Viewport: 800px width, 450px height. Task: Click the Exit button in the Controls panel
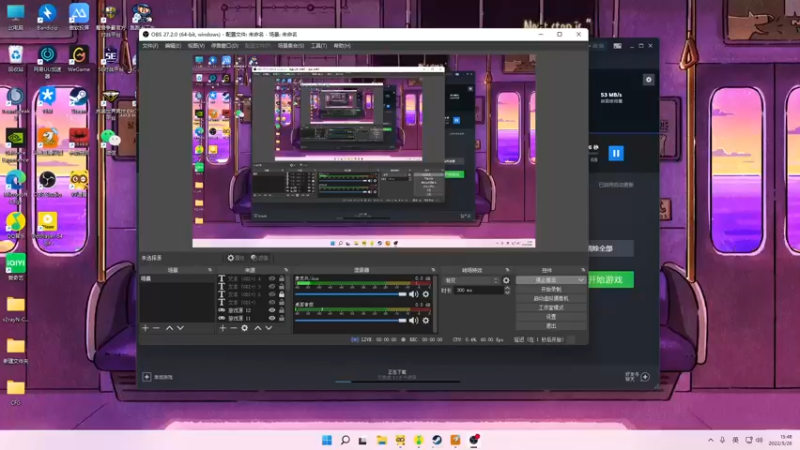(551, 326)
